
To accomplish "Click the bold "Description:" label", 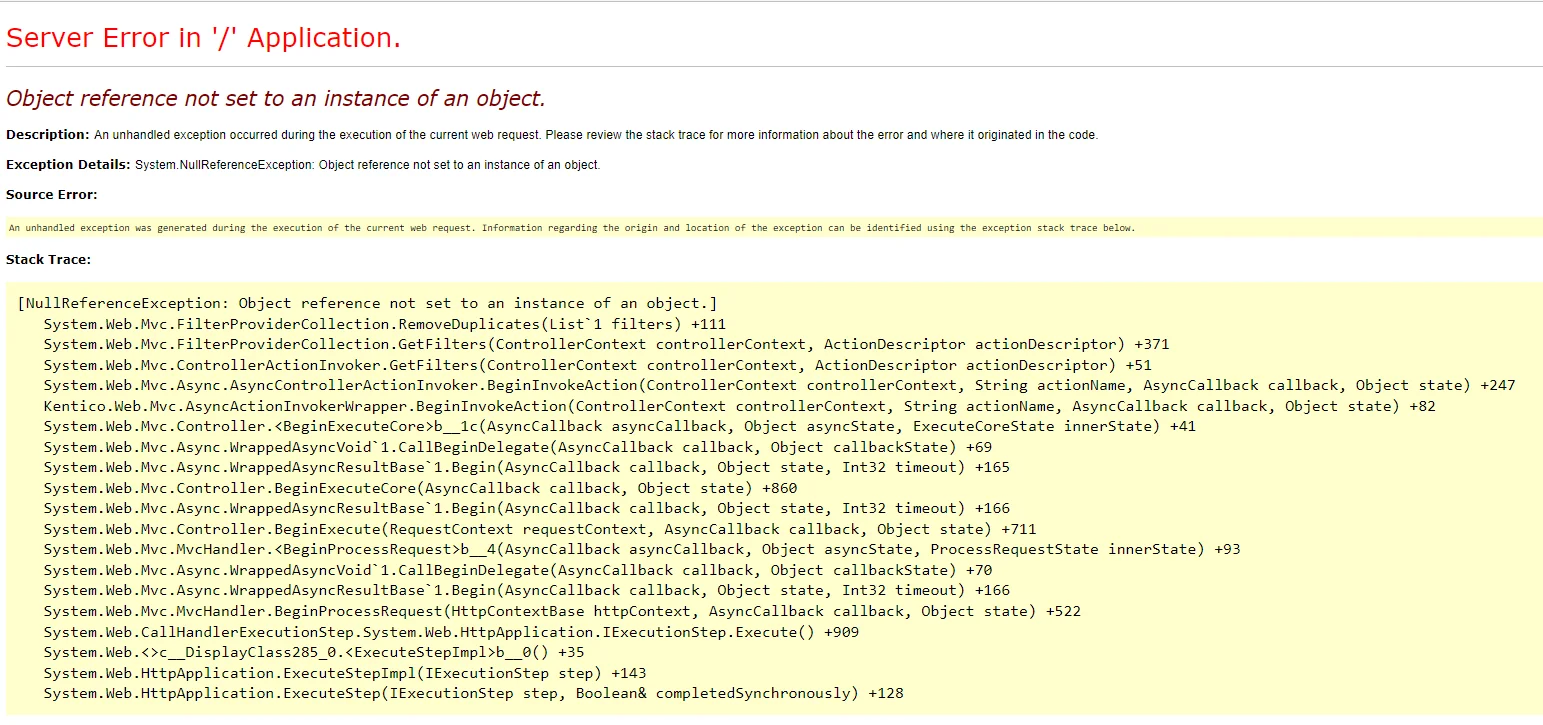I will 48,135.
